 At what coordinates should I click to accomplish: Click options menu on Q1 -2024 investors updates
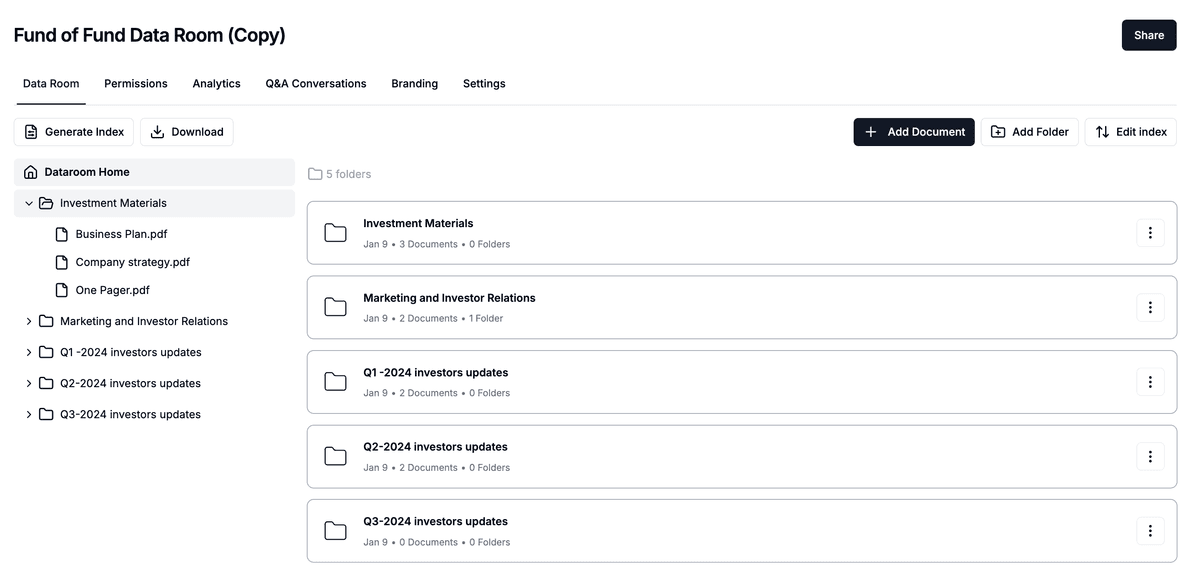(x=1150, y=382)
